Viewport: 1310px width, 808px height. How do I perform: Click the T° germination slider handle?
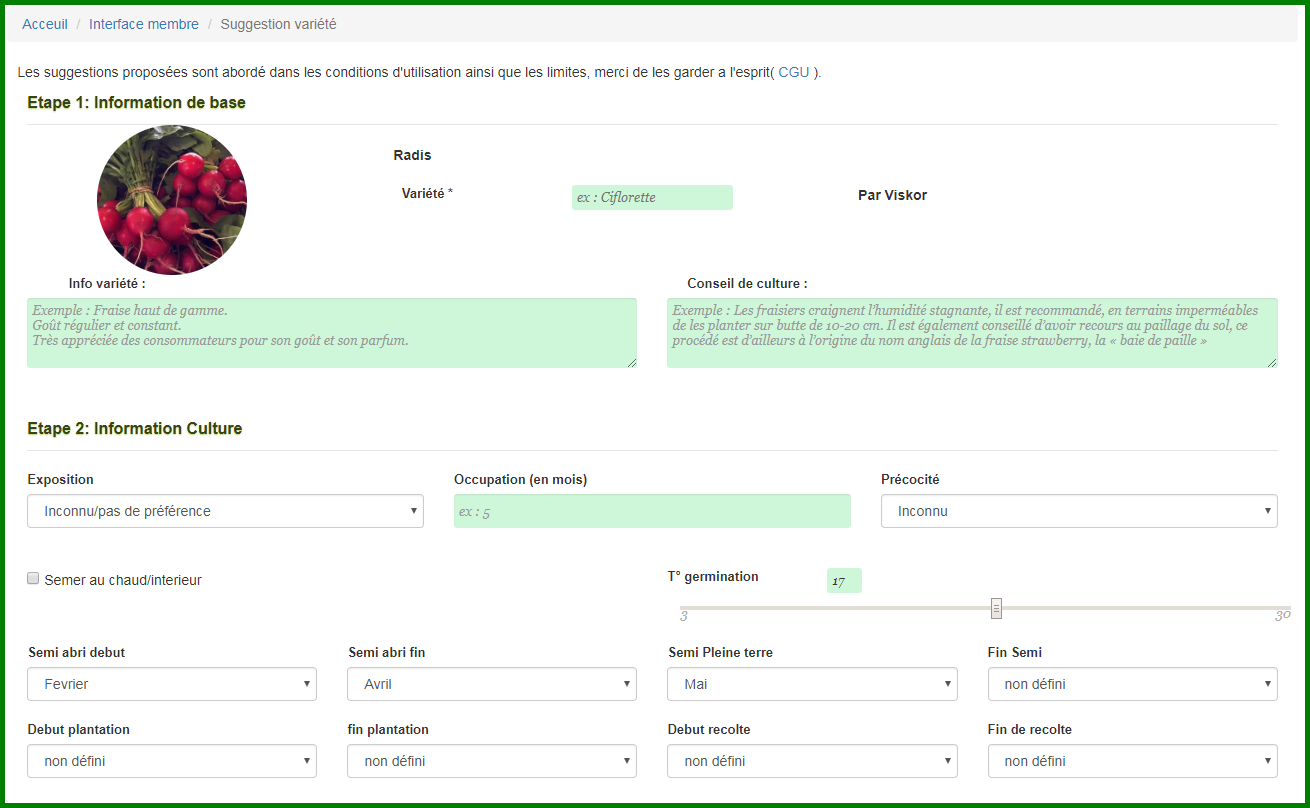click(996, 608)
